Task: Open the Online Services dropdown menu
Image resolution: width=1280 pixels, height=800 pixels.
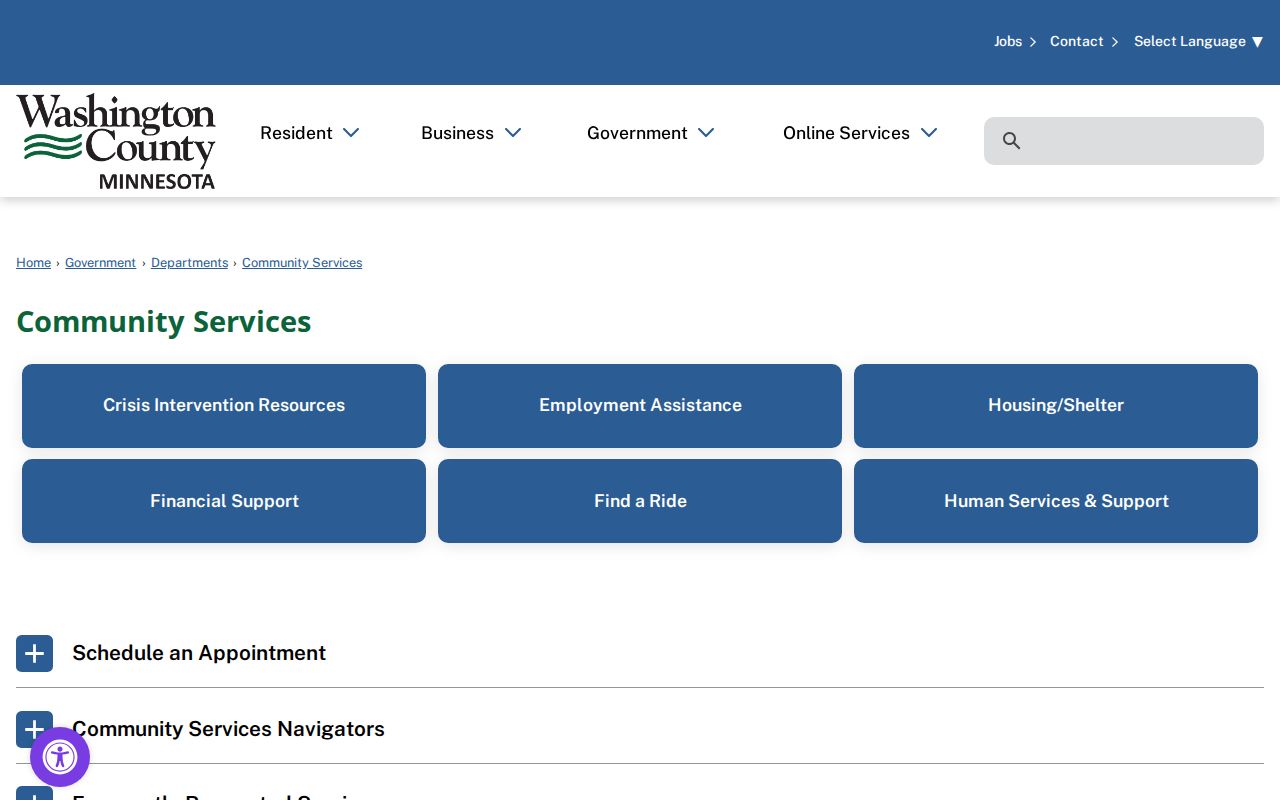Action: [x=860, y=133]
